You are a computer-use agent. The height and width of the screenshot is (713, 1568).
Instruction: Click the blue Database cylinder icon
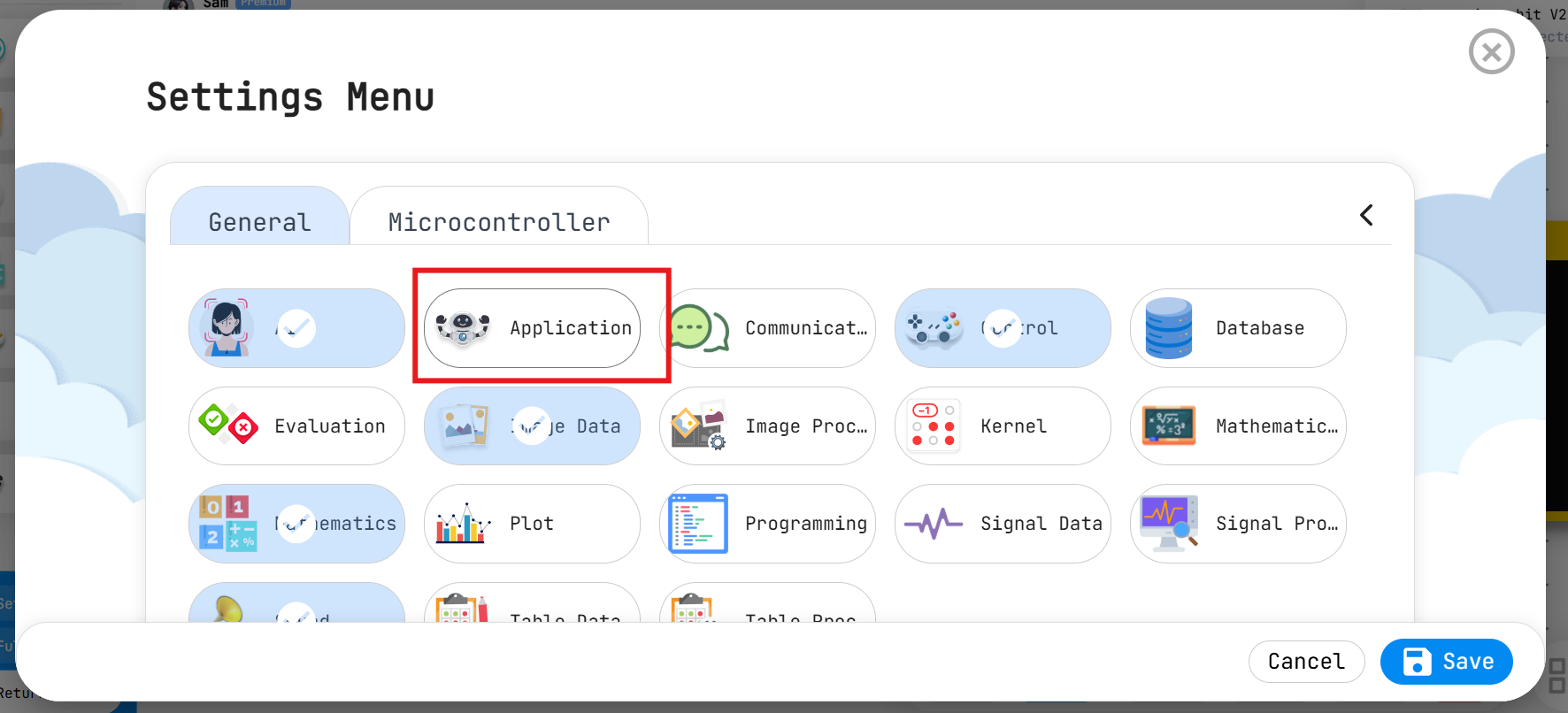(1169, 328)
